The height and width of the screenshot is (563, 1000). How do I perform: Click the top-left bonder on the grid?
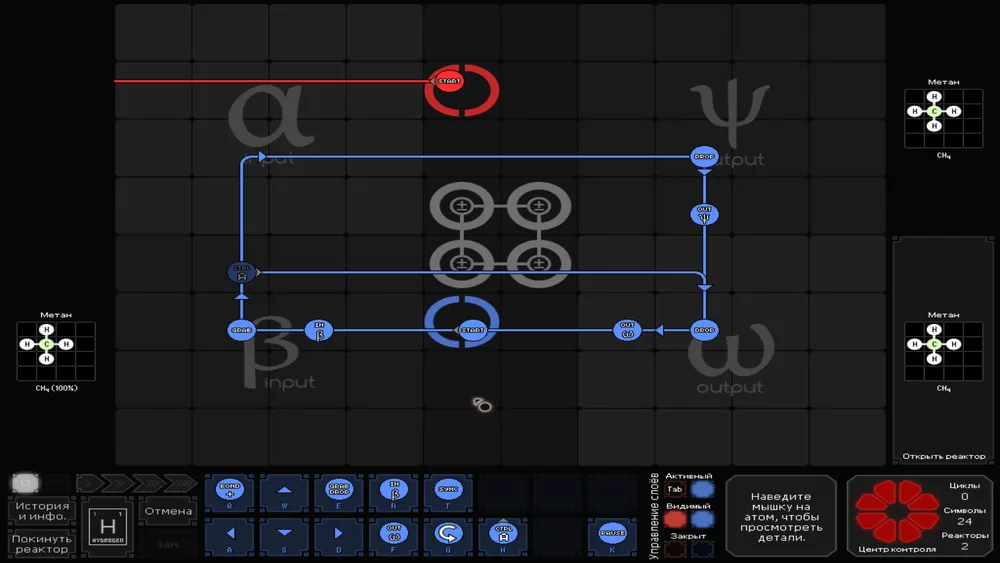pyautogui.click(x=462, y=206)
